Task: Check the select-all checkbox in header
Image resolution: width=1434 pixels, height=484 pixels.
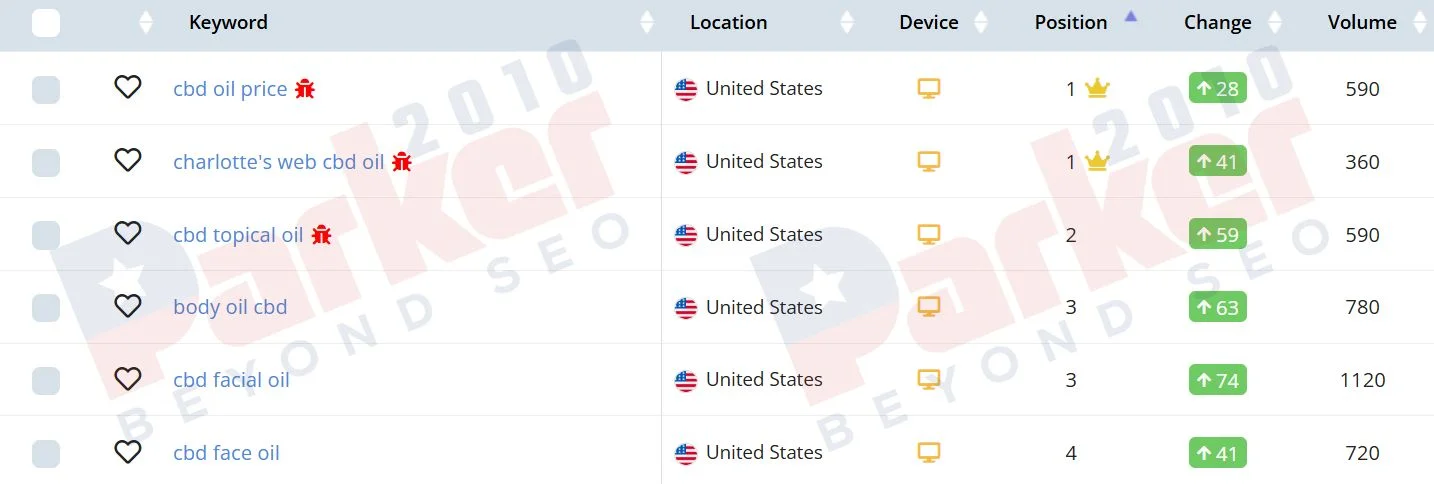Action: [46, 23]
